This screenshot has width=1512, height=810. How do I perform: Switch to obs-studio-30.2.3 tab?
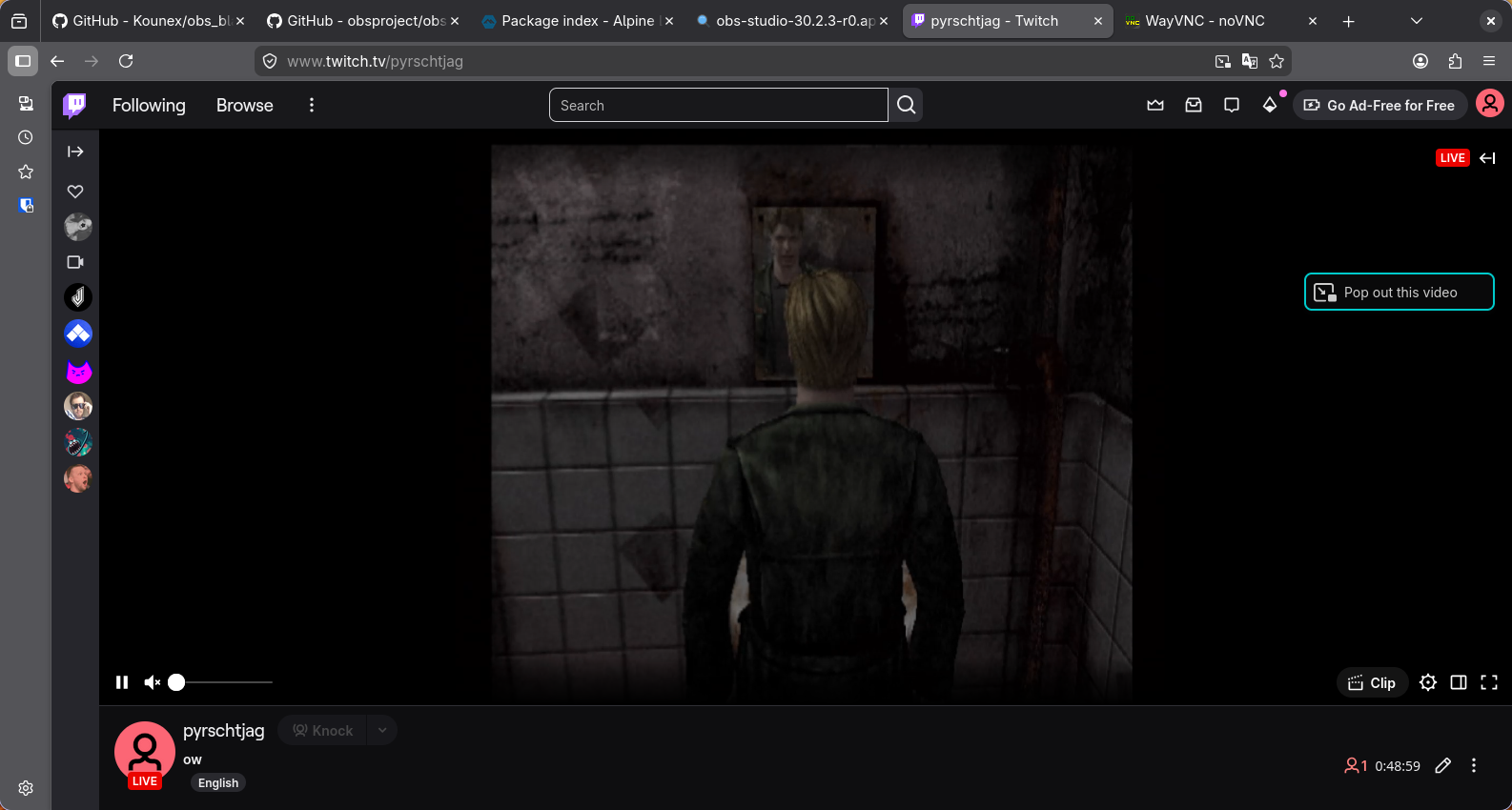point(792,21)
